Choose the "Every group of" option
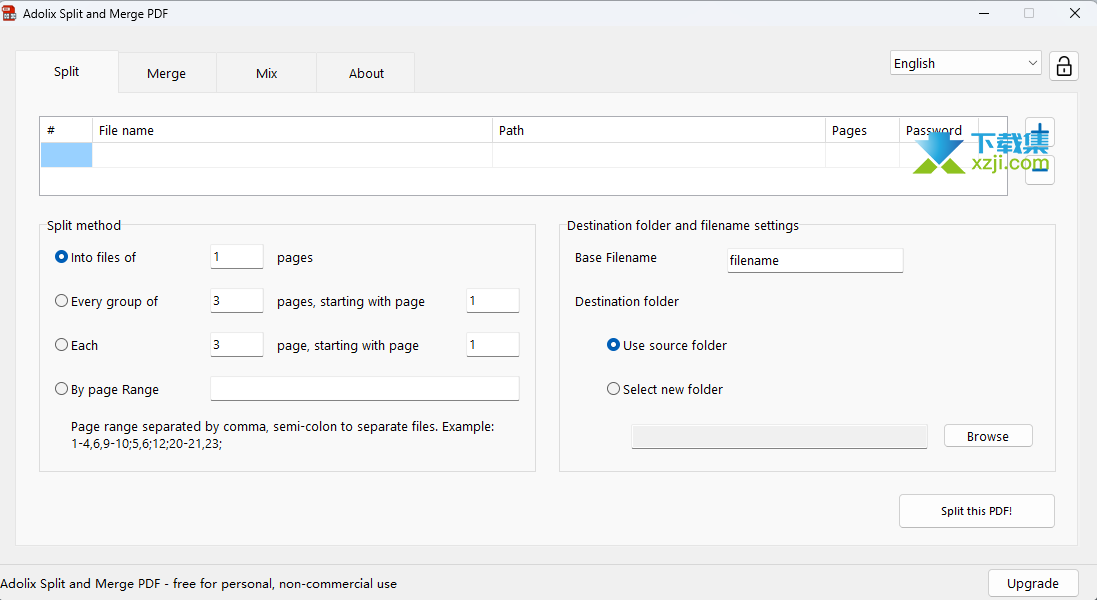 click(62, 301)
